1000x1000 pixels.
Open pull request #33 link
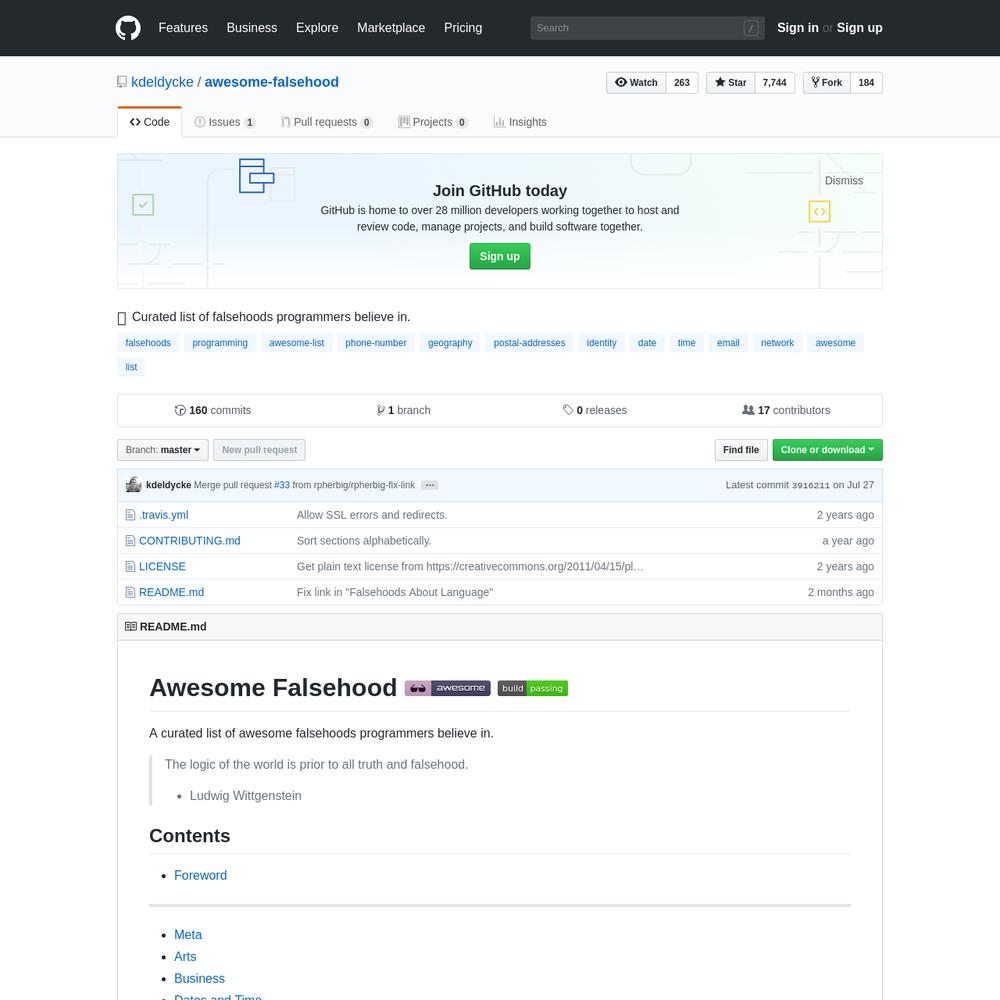(x=282, y=485)
